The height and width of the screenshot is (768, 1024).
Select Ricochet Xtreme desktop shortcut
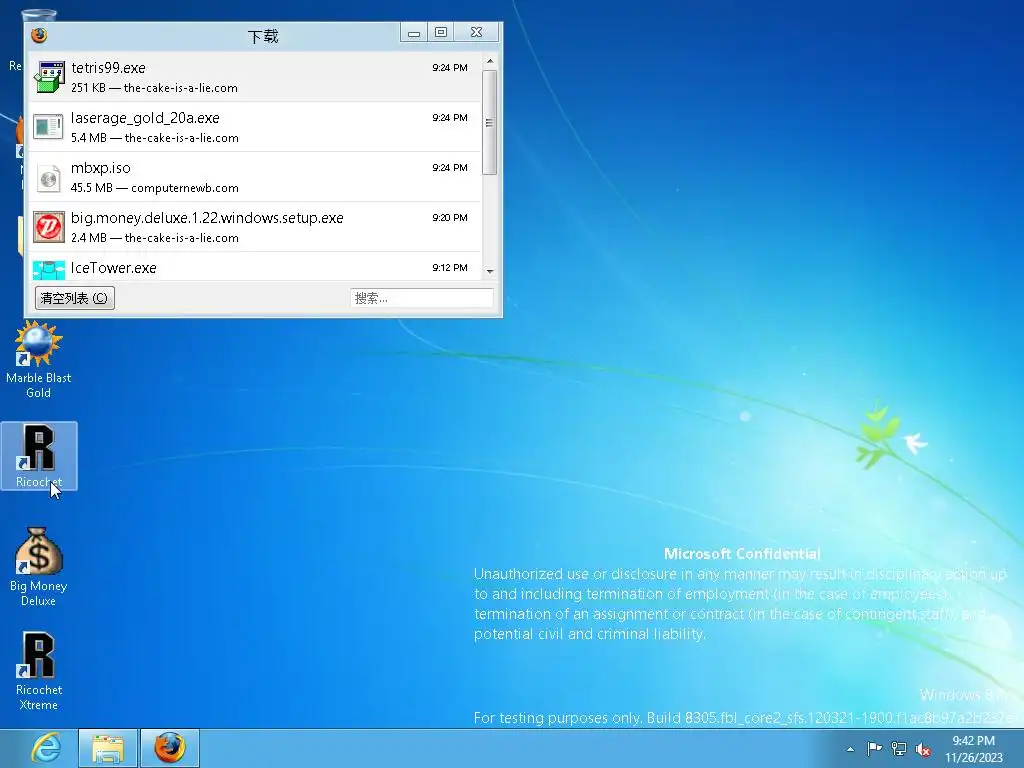39,671
